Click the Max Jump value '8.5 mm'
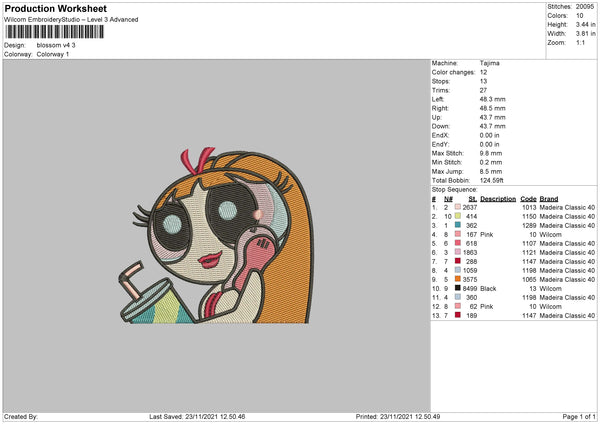 [x=491, y=171]
